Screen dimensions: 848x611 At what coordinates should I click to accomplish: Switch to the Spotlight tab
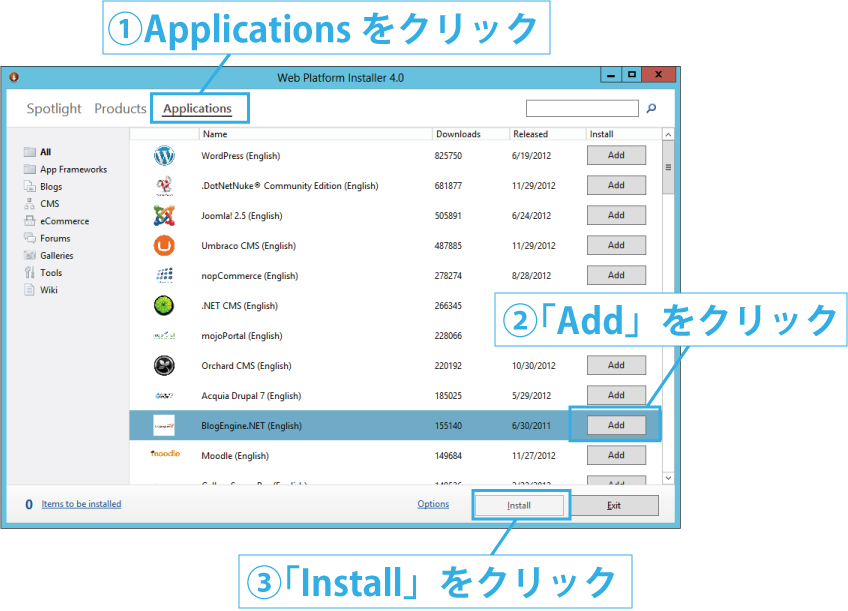coord(54,109)
